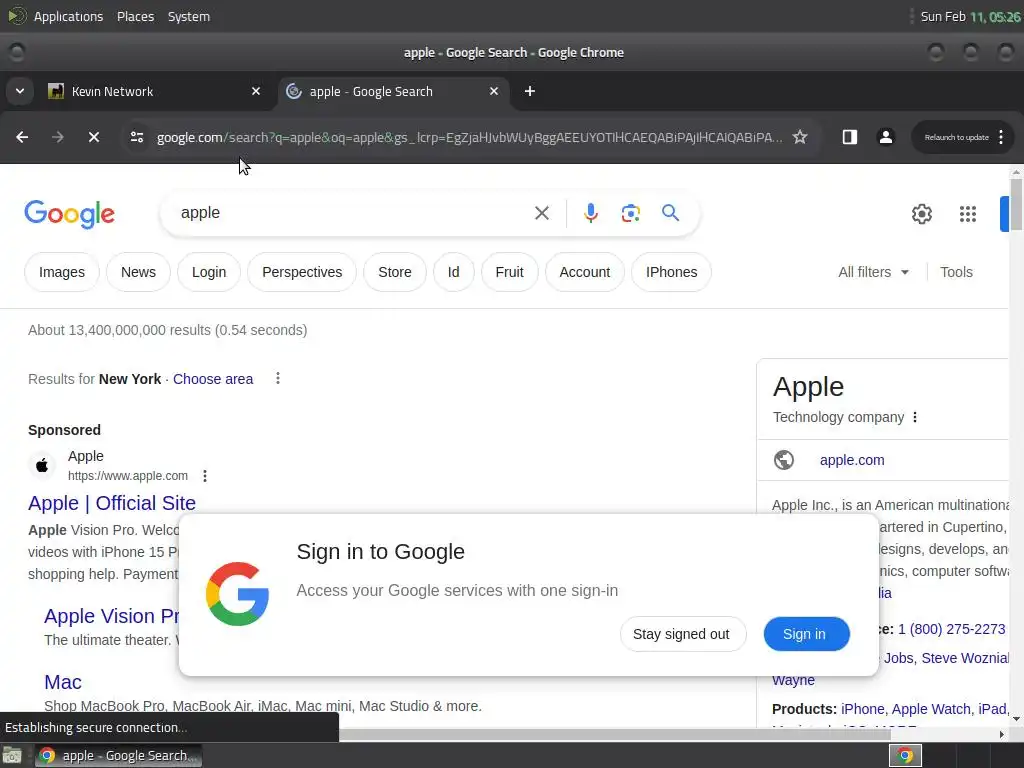The width and height of the screenshot is (1024, 768).
Task: Open the Chrome profile icon
Action: [886, 137]
